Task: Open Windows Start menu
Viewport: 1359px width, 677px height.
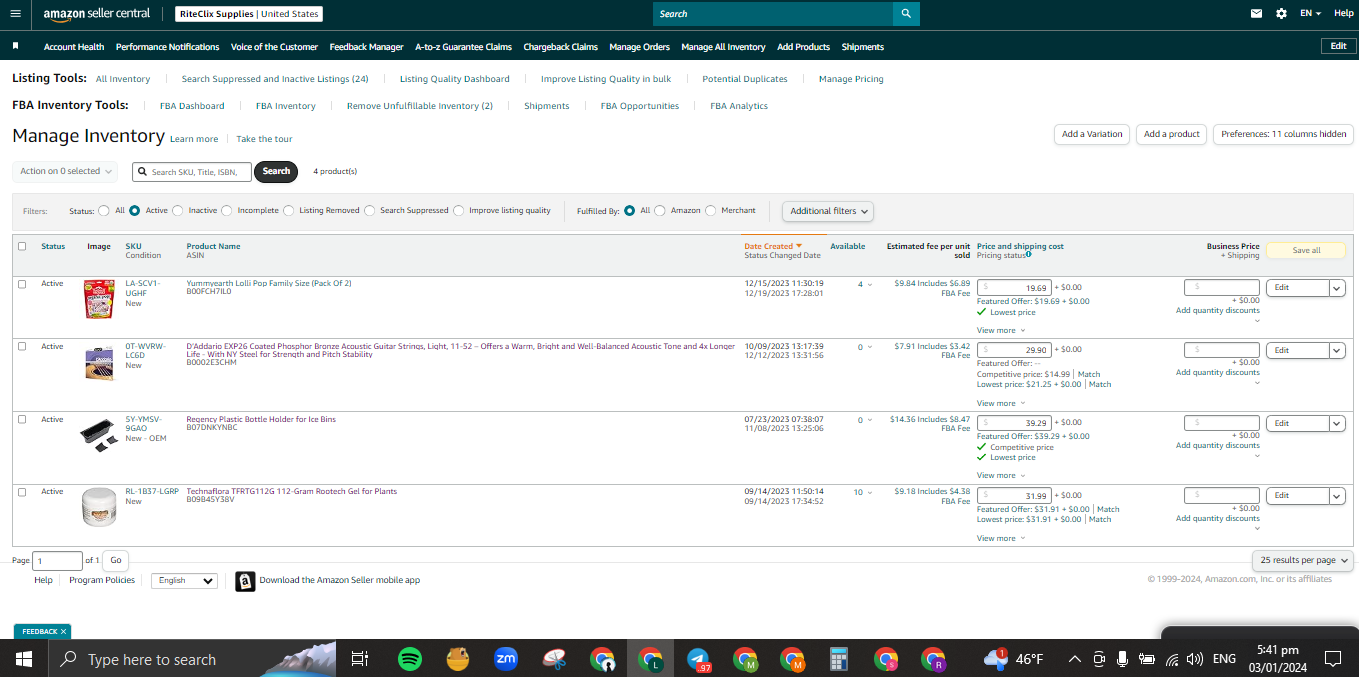Action: click(24, 659)
